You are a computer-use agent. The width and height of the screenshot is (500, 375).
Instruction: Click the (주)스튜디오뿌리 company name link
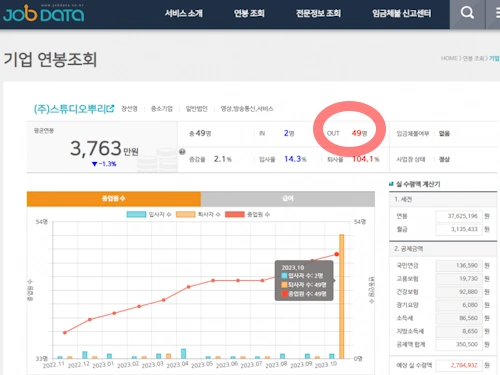pos(70,109)
